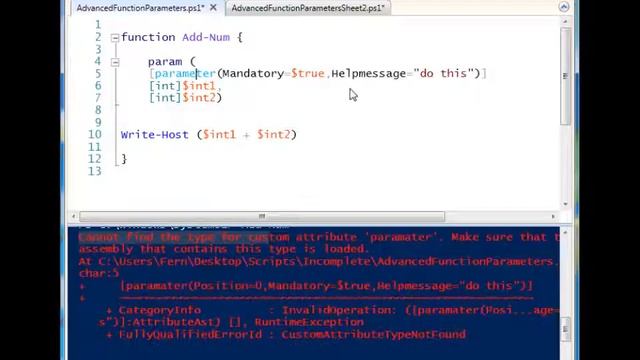Close the AdvancedFunctionParameters.ps1 tab

213,7
